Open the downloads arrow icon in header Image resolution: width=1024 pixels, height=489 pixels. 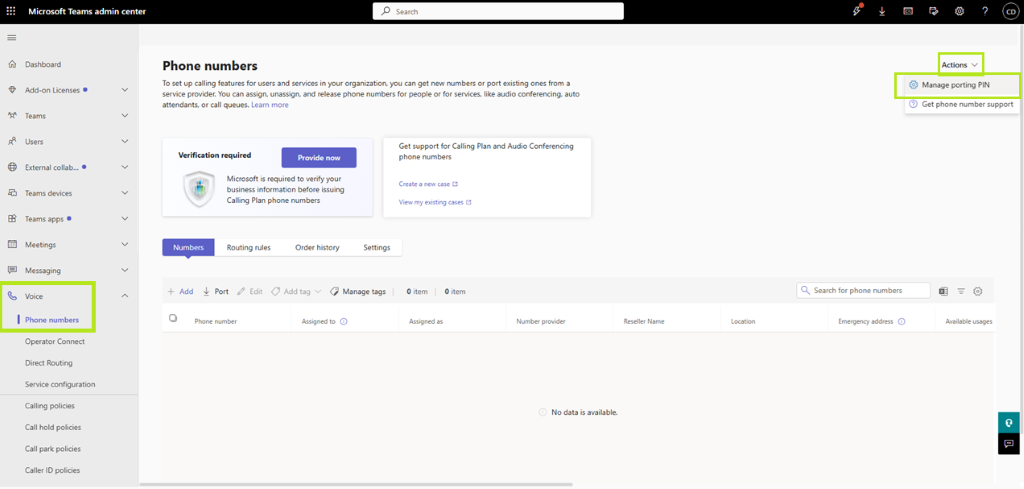pyautogui.click(x=882, y=11)
